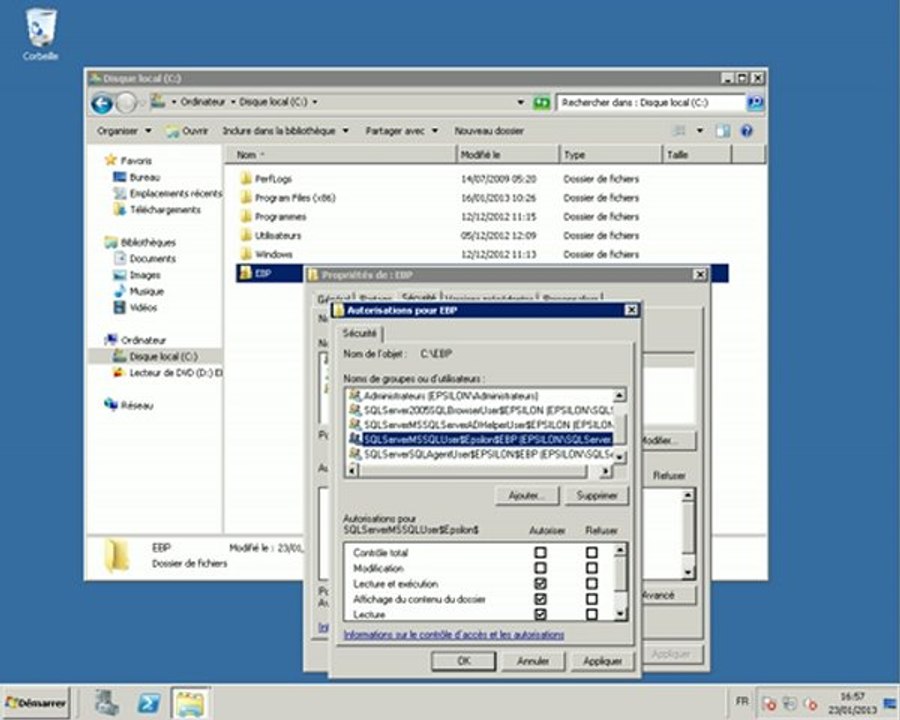Toggle the preview pane icon
Screen dimensions: 900x720
tap(723, 131)
